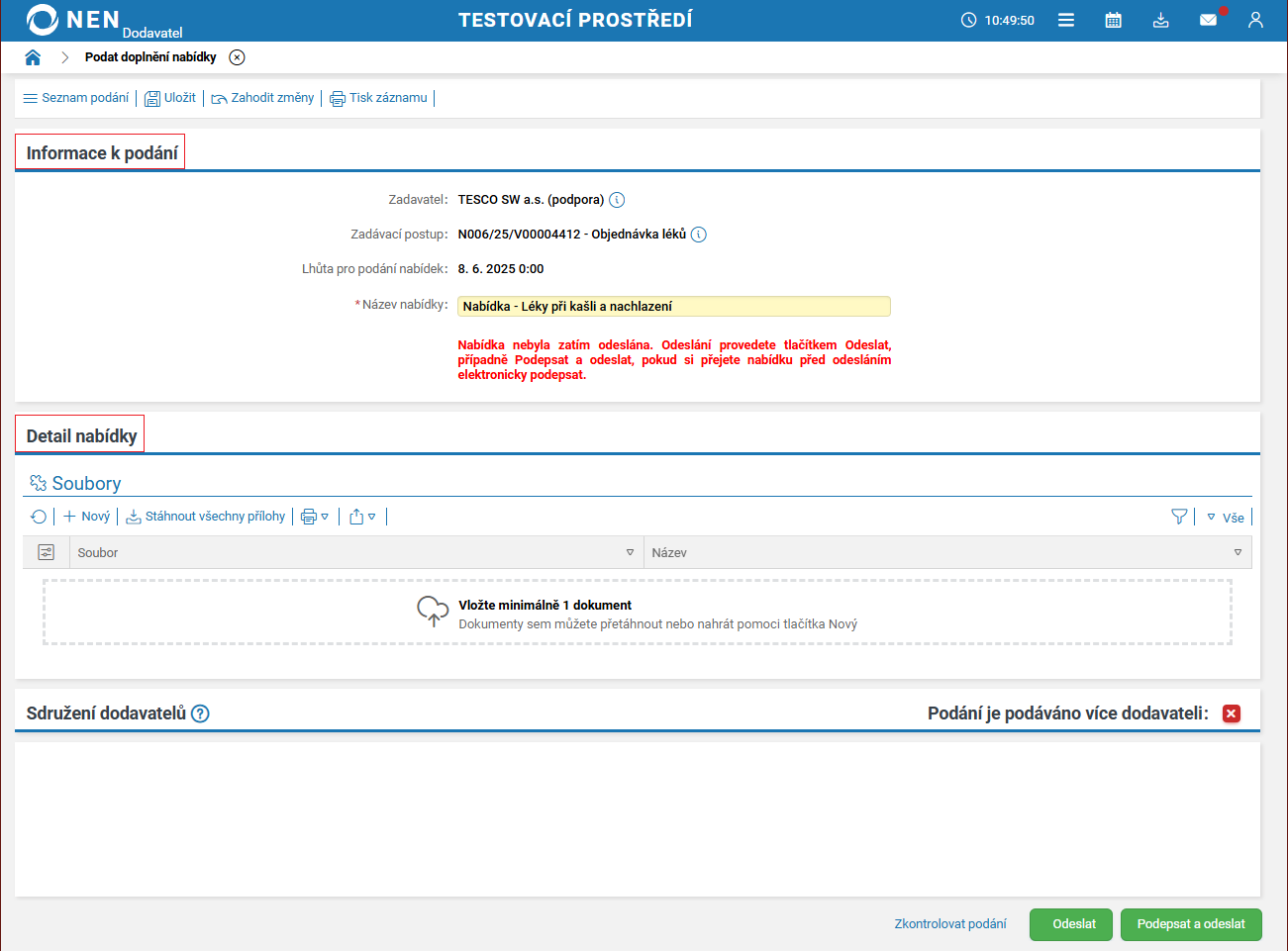Open Název column dropdown arrow
1288x951 pixels.
(1238, 552)
